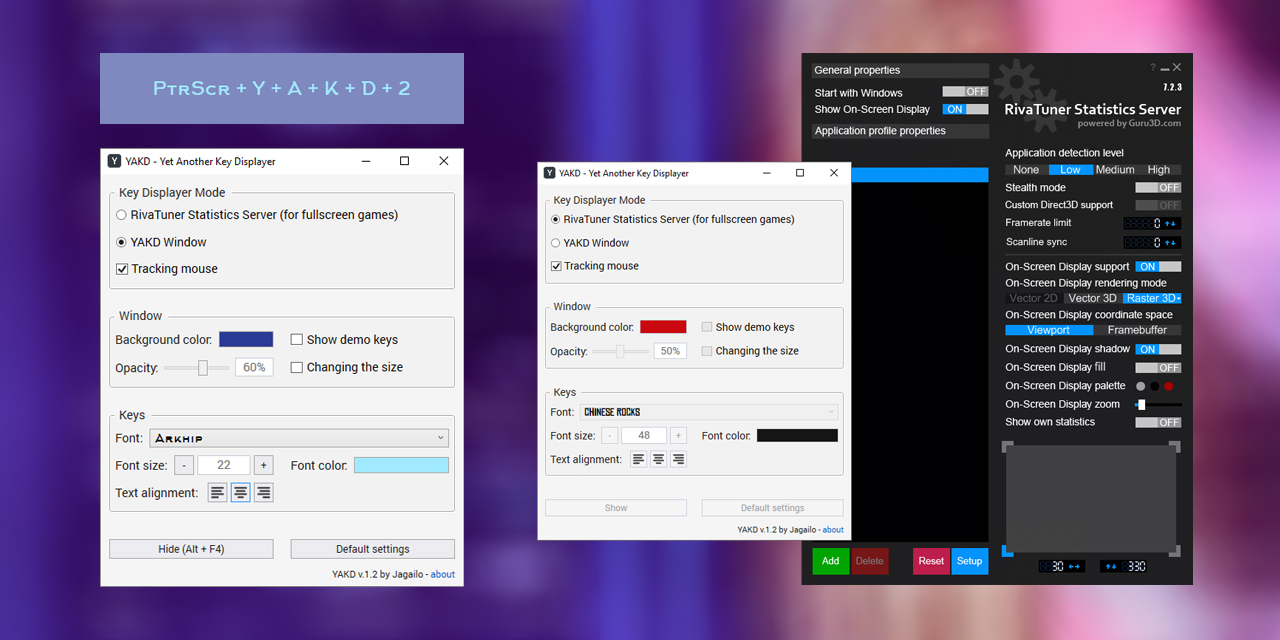Toggle Custom Direct3D support switch
This screenshot has width=1280, height=640.
pos(1158,205)
